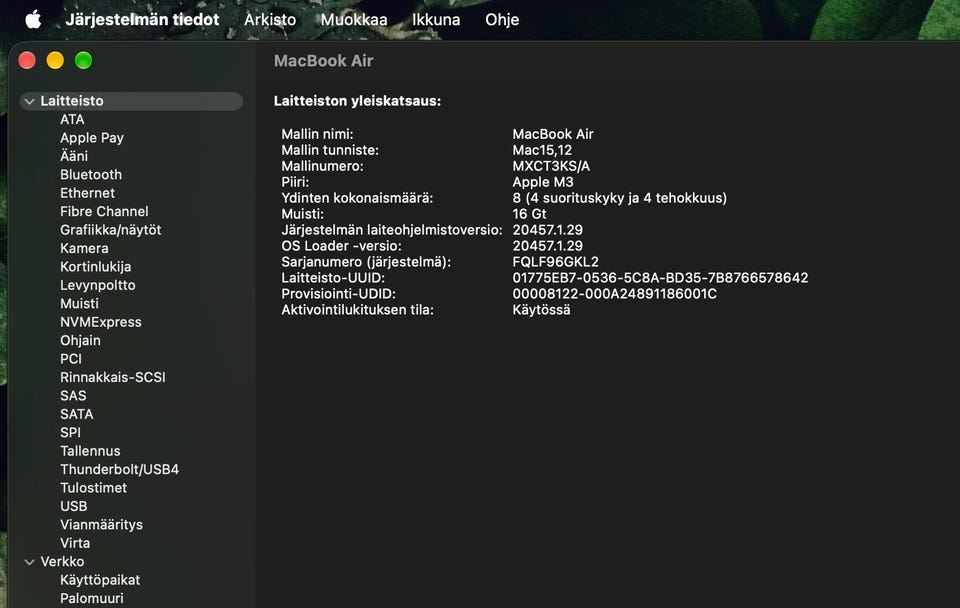Select Ääni in the sidebar

(74, 156)
